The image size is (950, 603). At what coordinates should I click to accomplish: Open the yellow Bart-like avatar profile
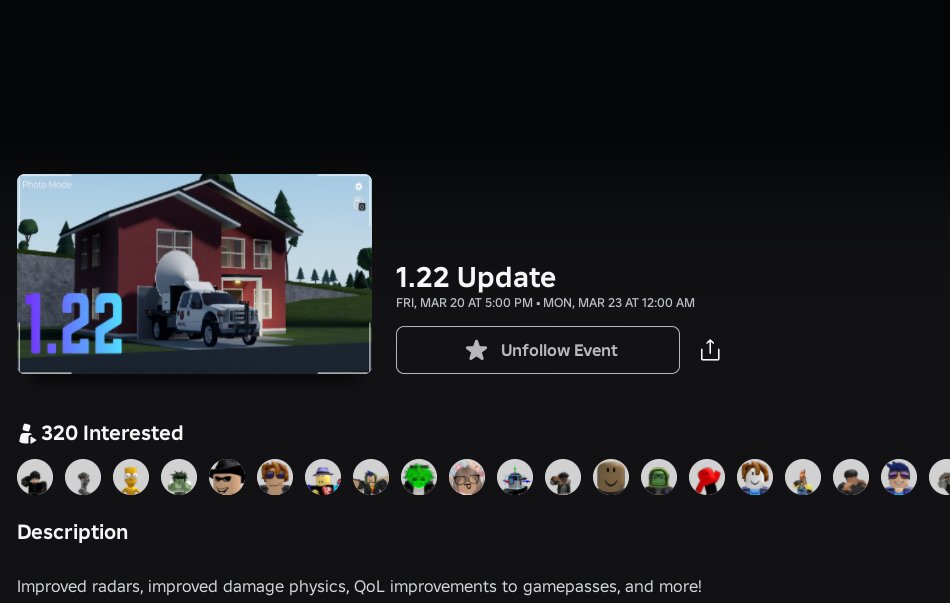[x=131, y=477]
